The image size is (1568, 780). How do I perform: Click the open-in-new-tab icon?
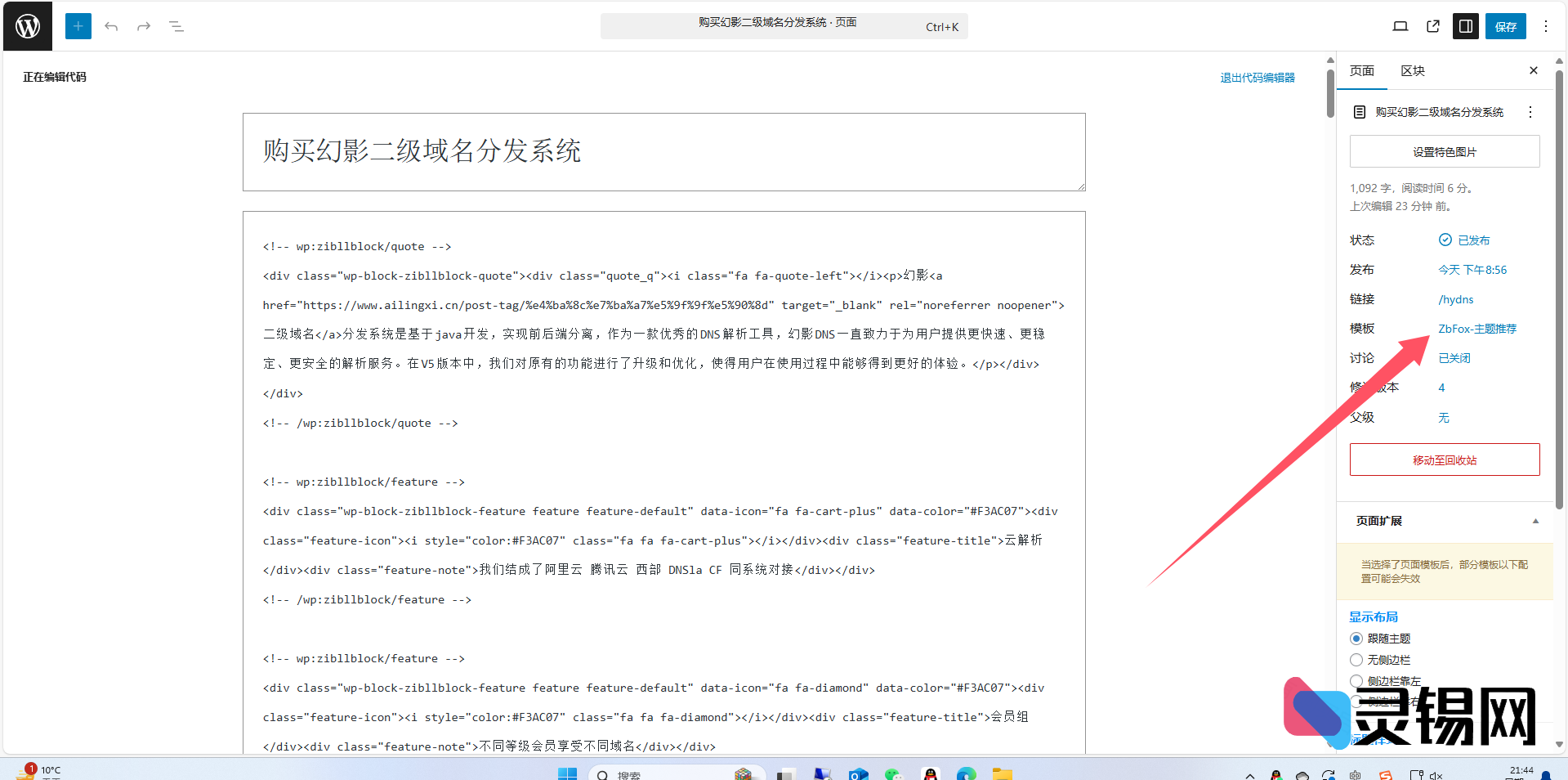1432,26
